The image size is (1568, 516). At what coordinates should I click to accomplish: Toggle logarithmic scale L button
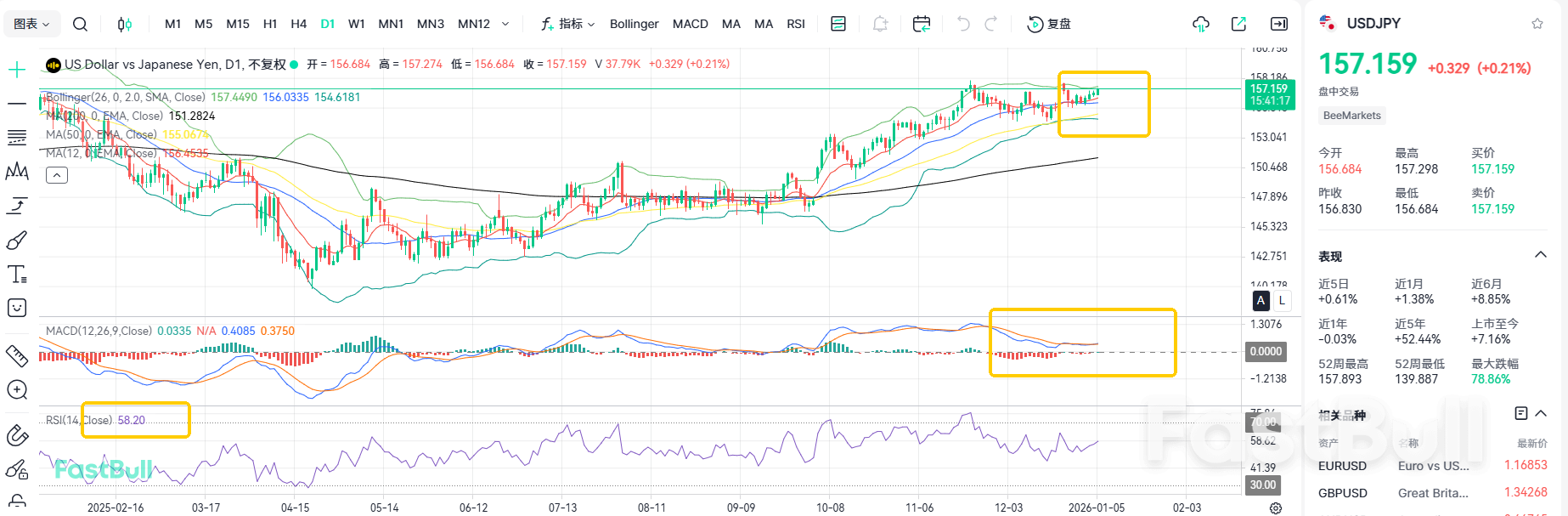pyautogui.click(x=1282, y=300)
